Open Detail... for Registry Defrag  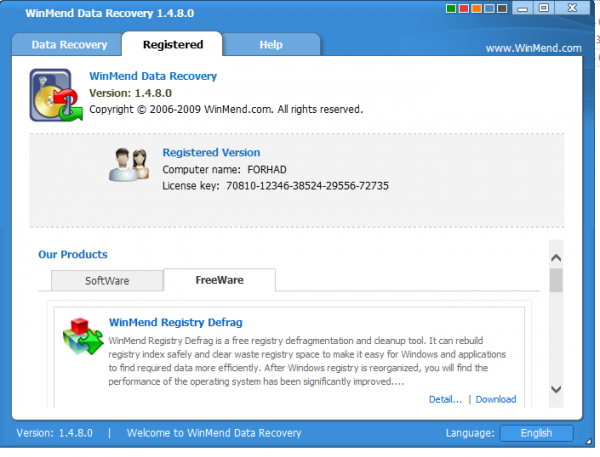[x=445, y=399]
